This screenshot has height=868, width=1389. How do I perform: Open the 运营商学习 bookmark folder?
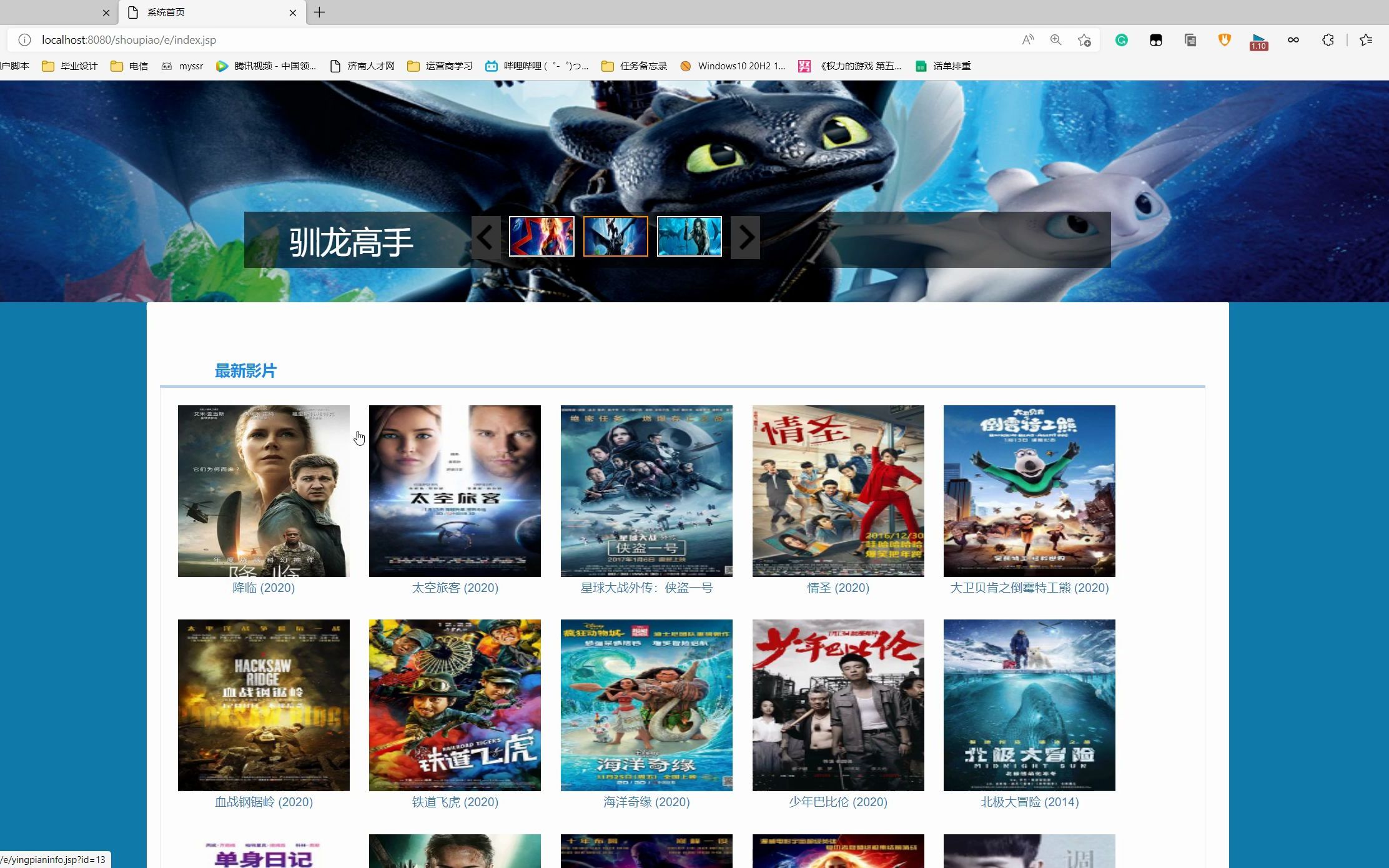[x=440, y=66]
